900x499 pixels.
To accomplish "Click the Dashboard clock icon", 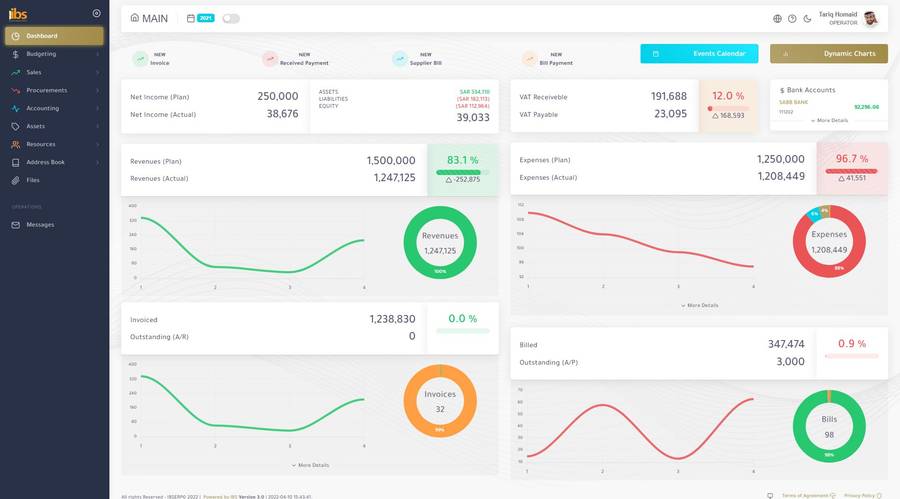I will click(x=15, y=36).
